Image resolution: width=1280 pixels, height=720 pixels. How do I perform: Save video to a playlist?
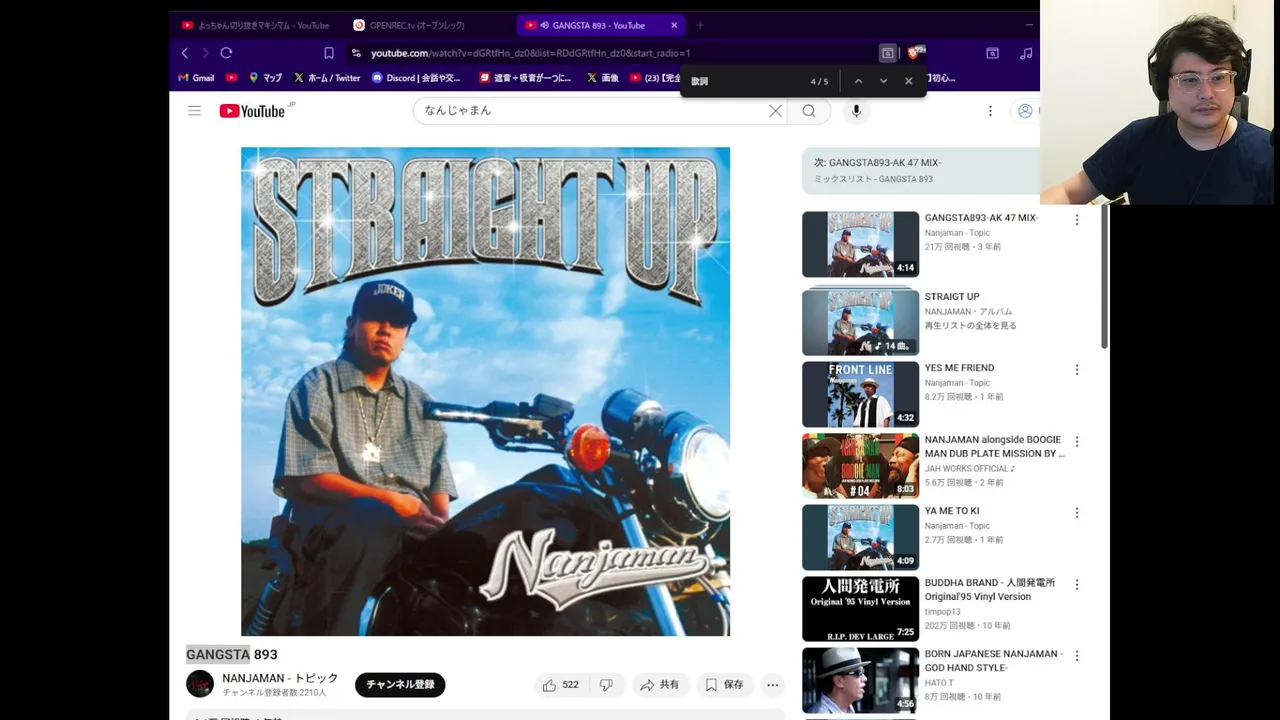point(725,685)
